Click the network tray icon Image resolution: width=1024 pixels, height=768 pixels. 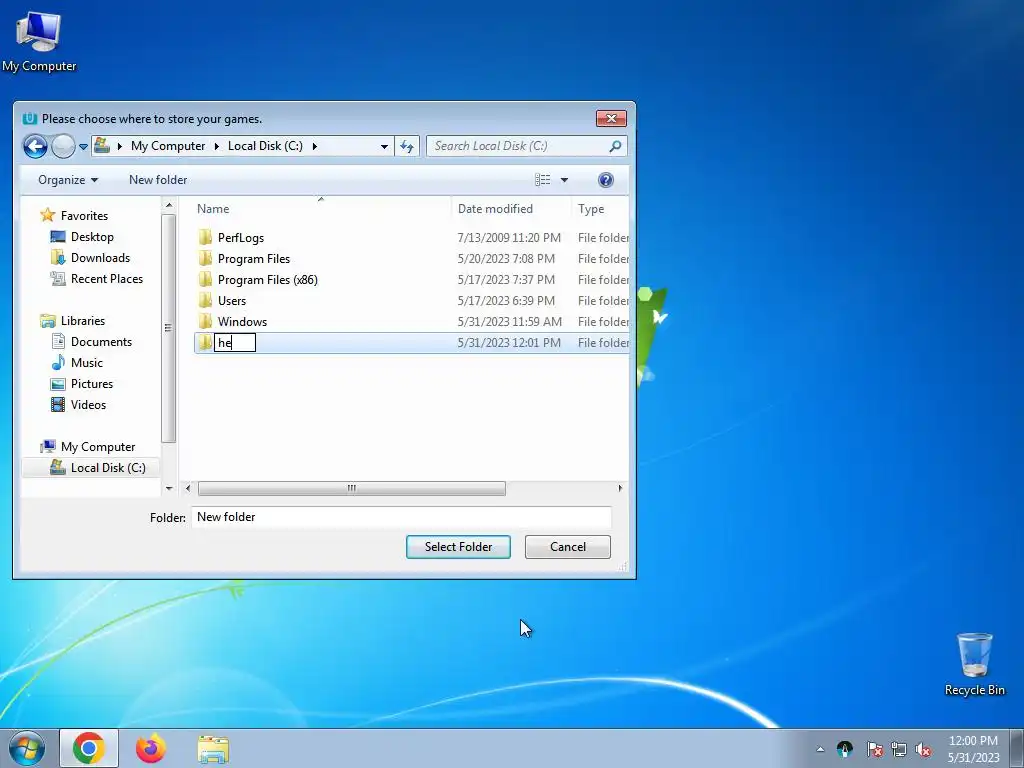coord(899,749)
